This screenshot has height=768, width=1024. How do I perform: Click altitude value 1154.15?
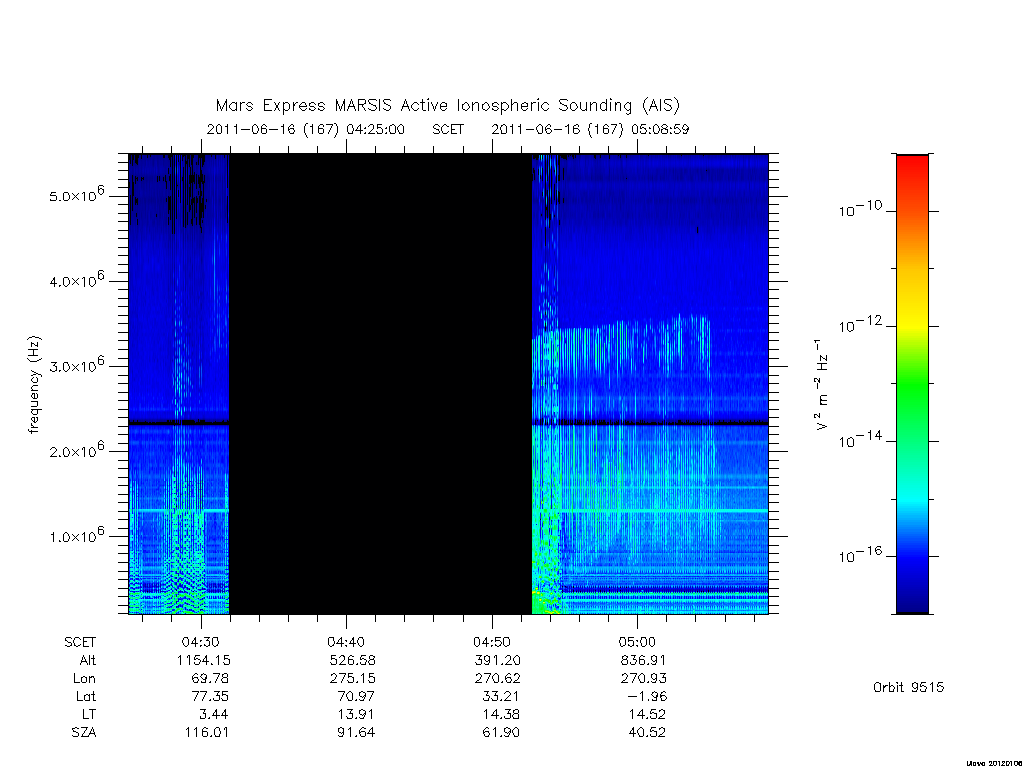tap(203, 660)
